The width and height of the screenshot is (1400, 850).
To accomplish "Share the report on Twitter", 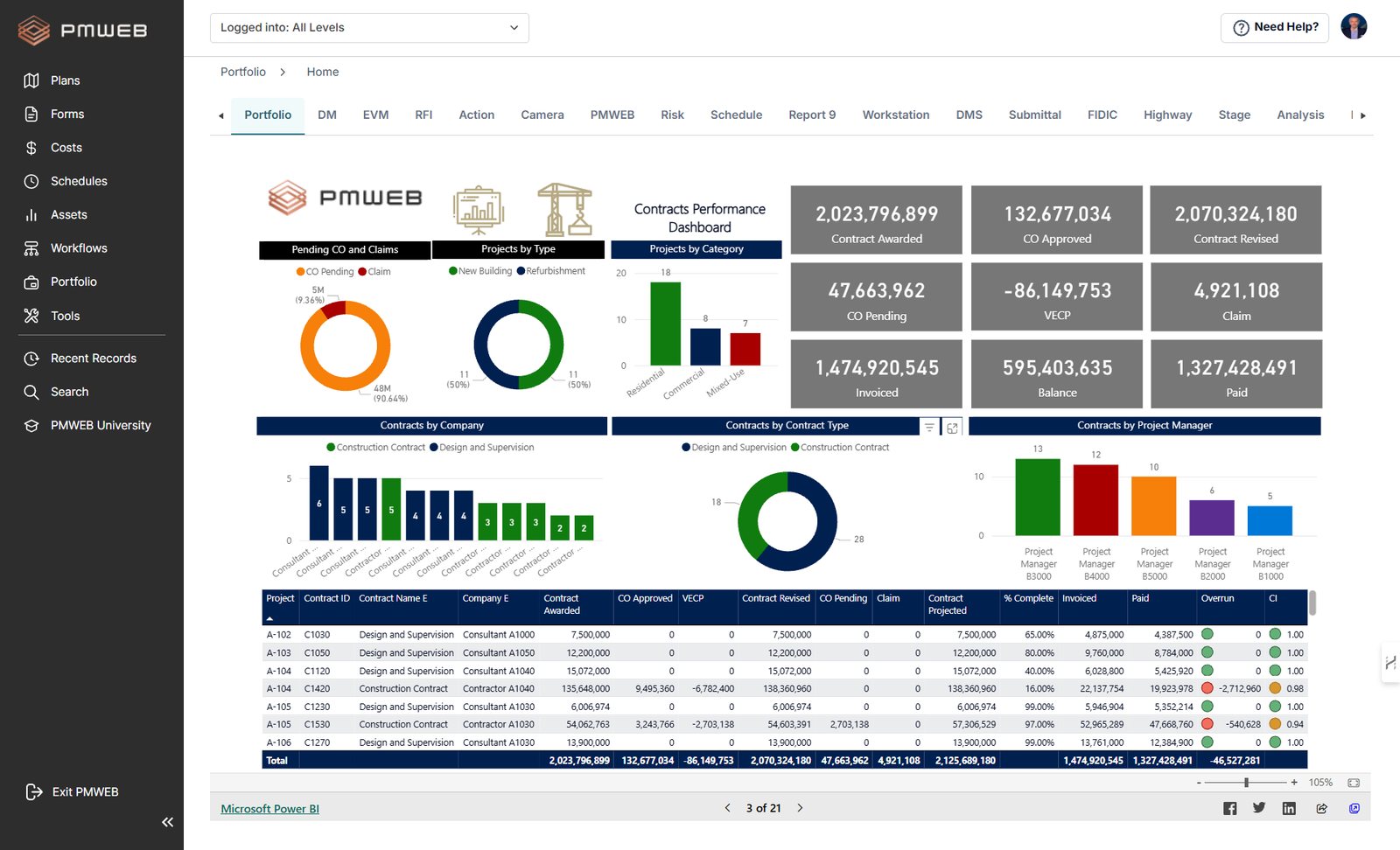I will pos(1259,808).
